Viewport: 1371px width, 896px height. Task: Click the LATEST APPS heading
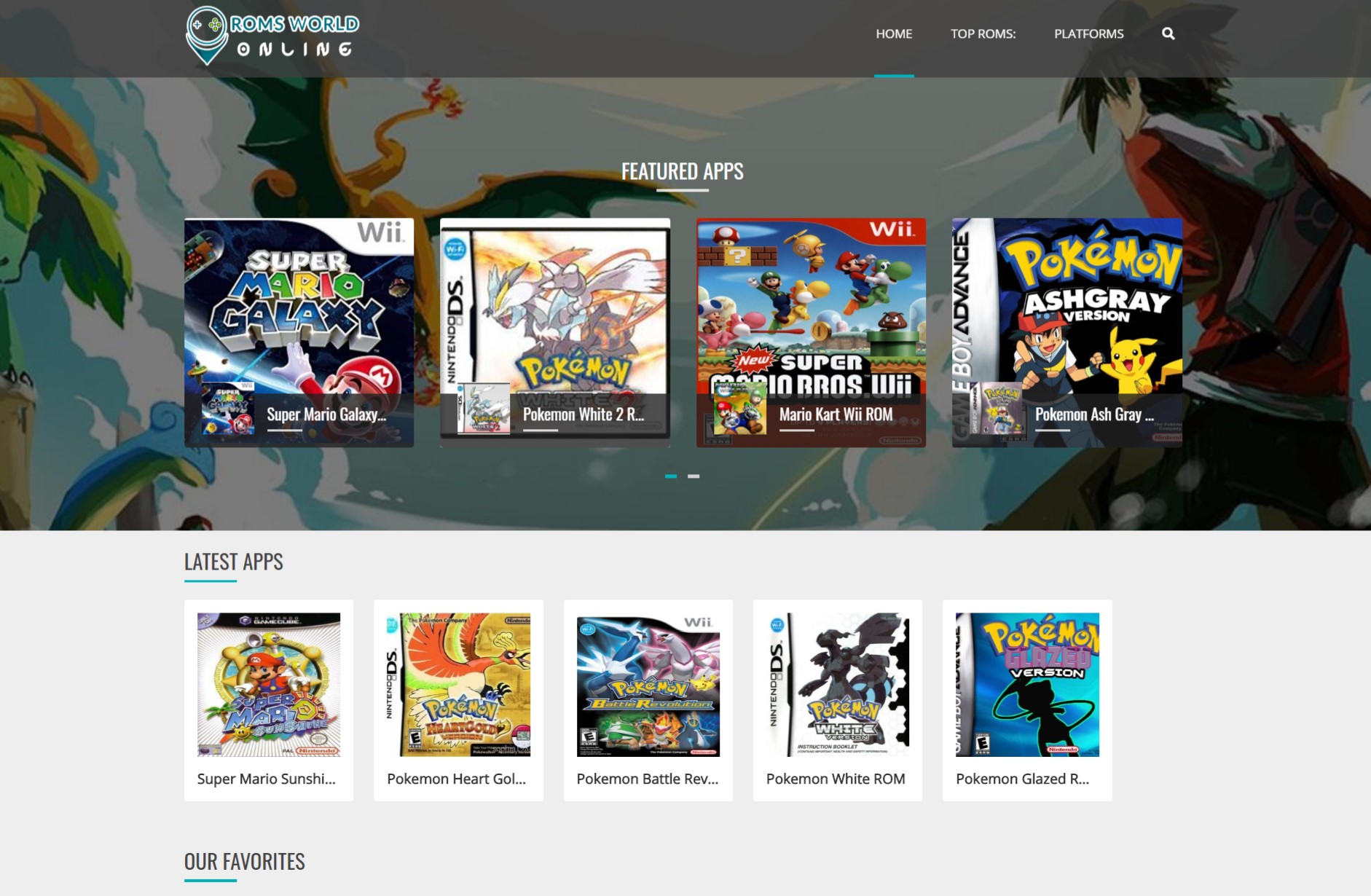(x=234, y=562)
